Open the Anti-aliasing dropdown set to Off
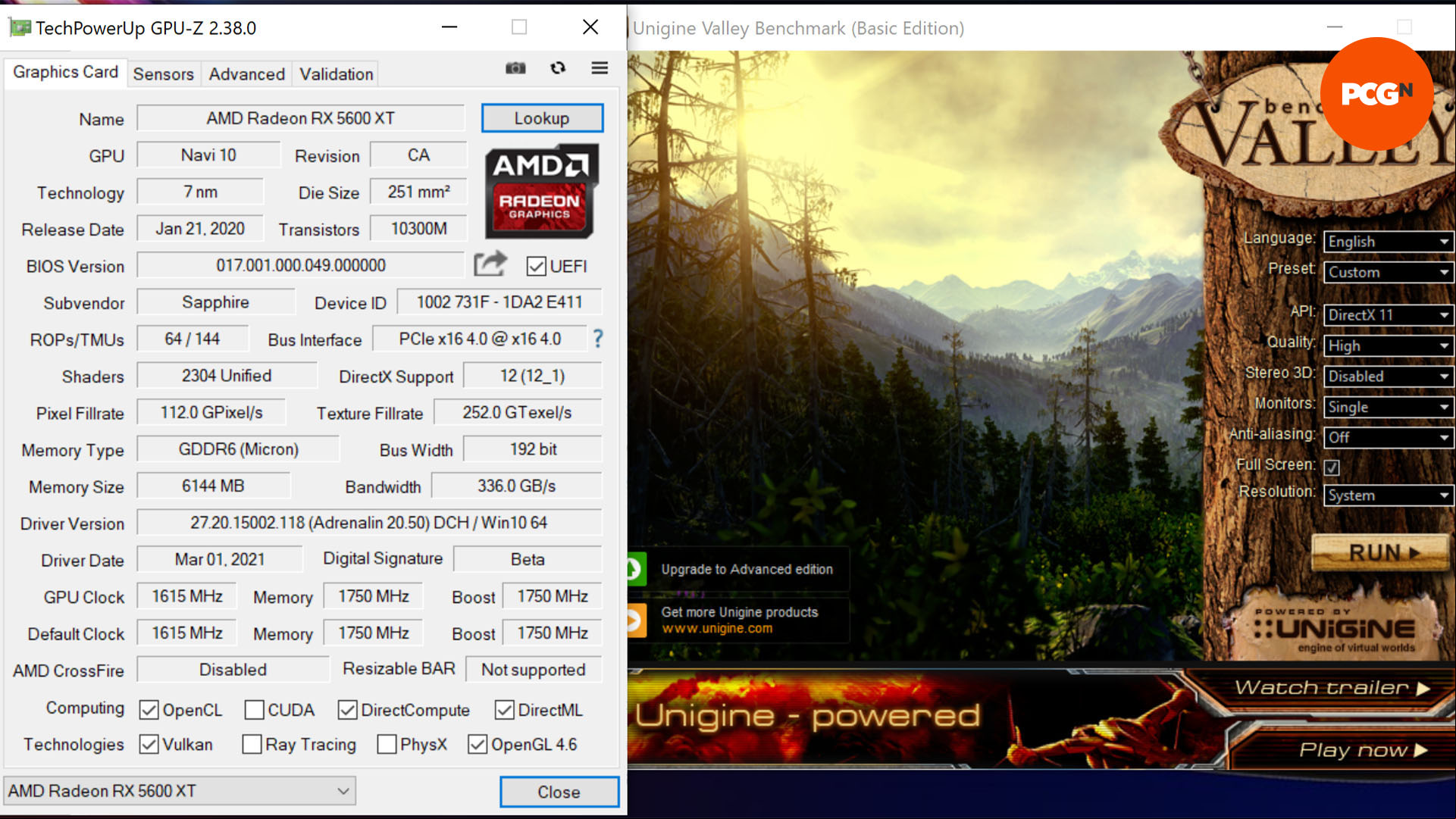The height and width of the screenshot is (819, 1456). coord(1389,437)
